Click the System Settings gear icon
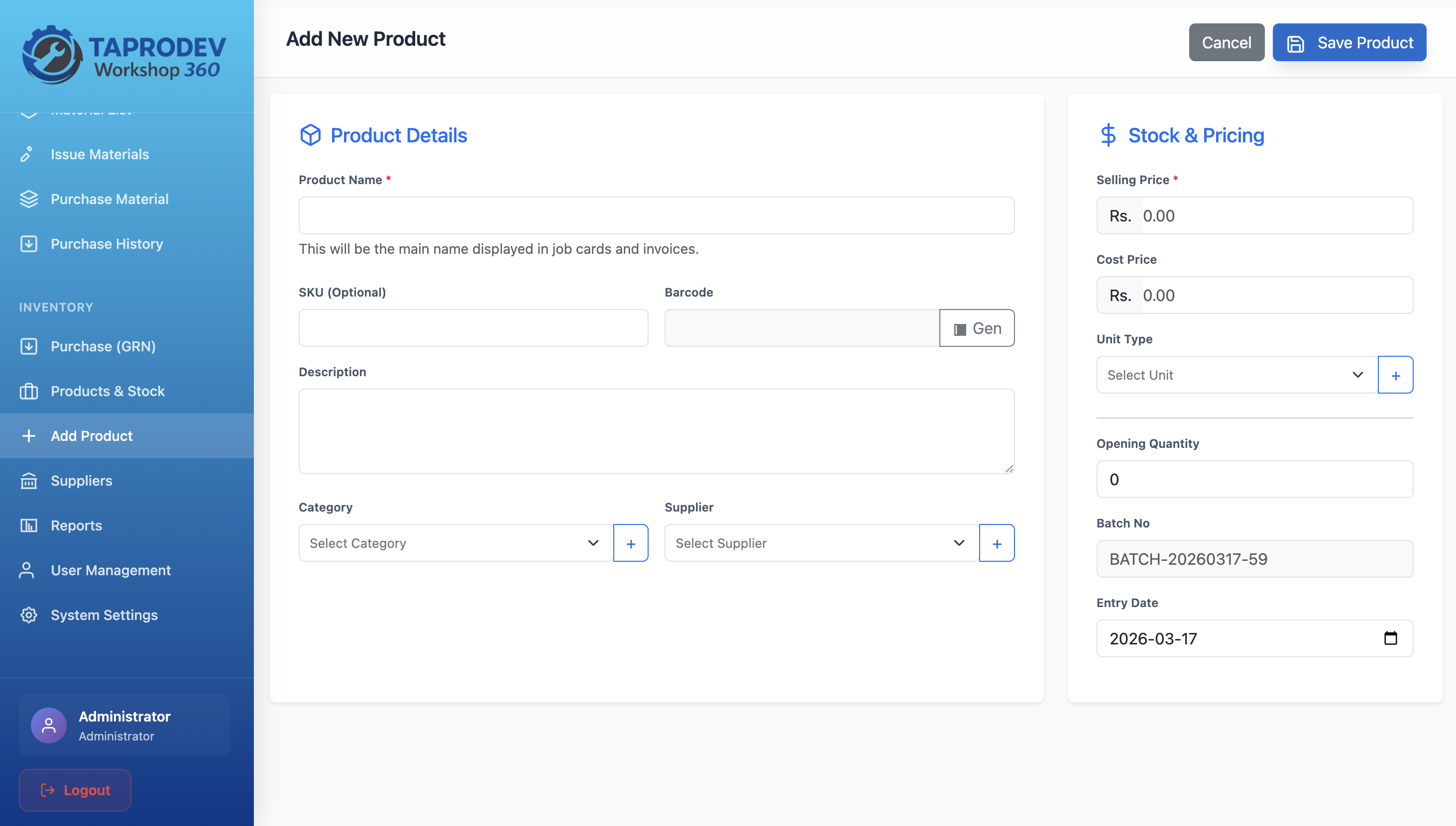The width and height of the screenshot is (1456, 826). 28,615
